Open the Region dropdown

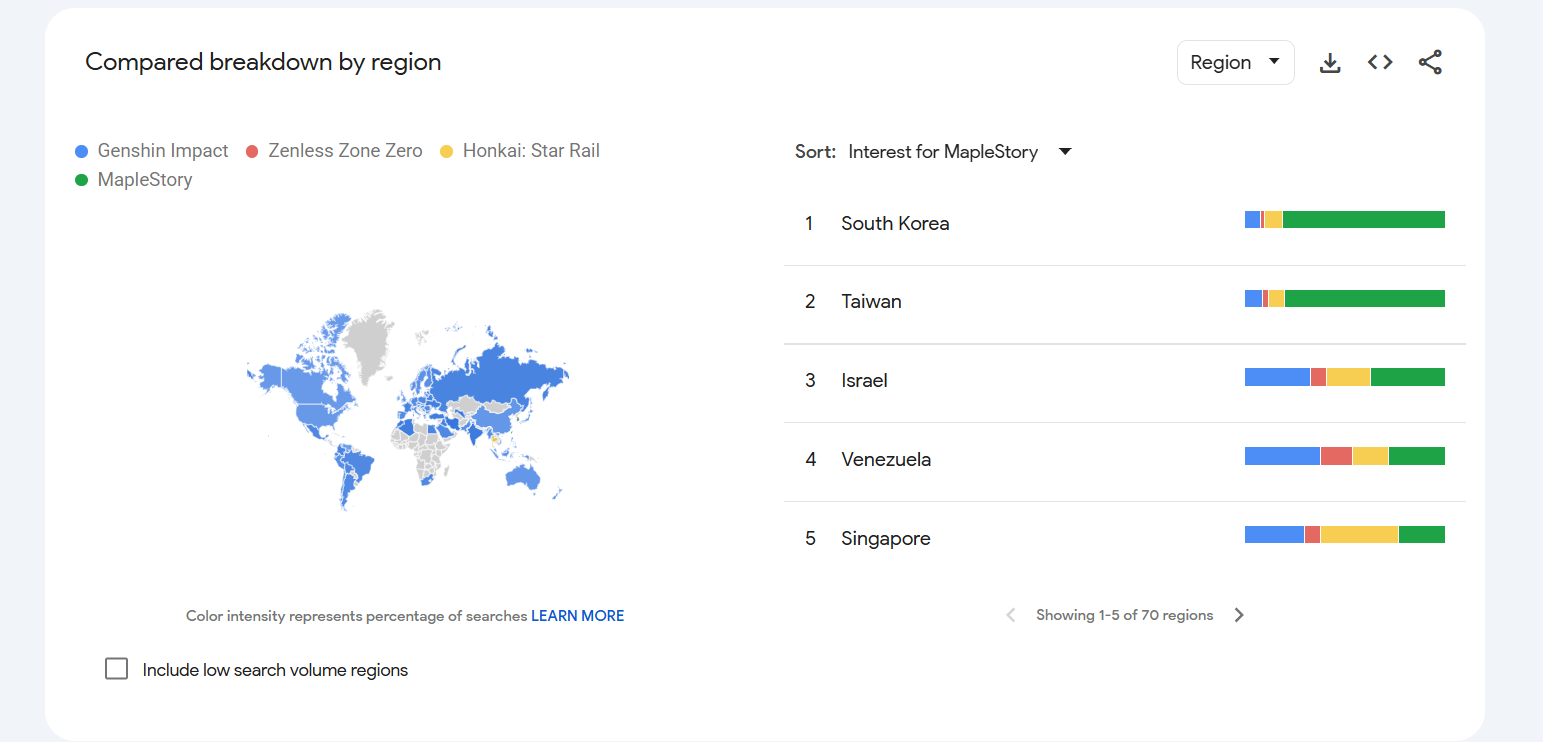tap(1235, 62)
